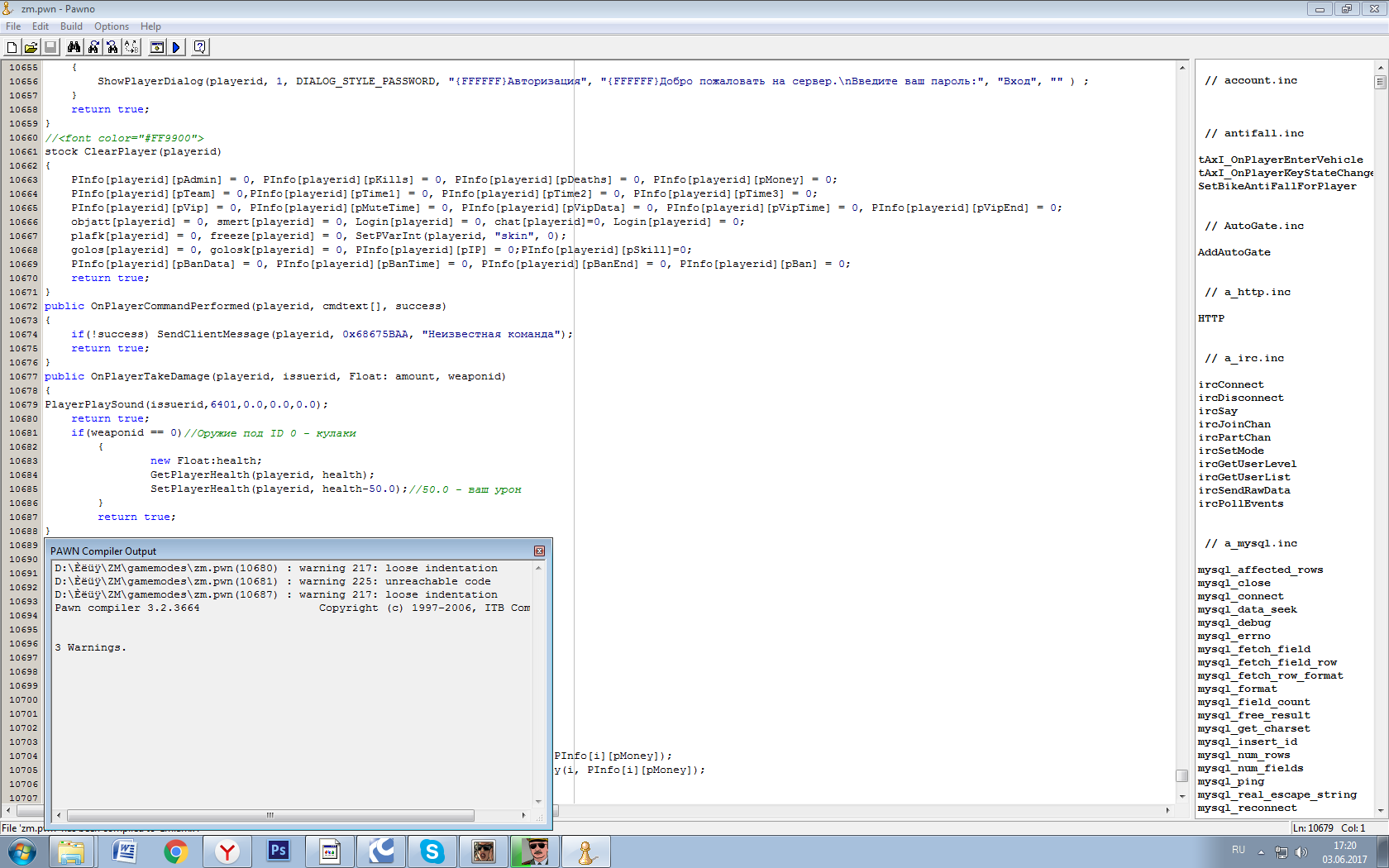Create a new file with the New toolbar icon
Image resolution: width=1389 pixels, height=868 pixels.
point(12,47)
